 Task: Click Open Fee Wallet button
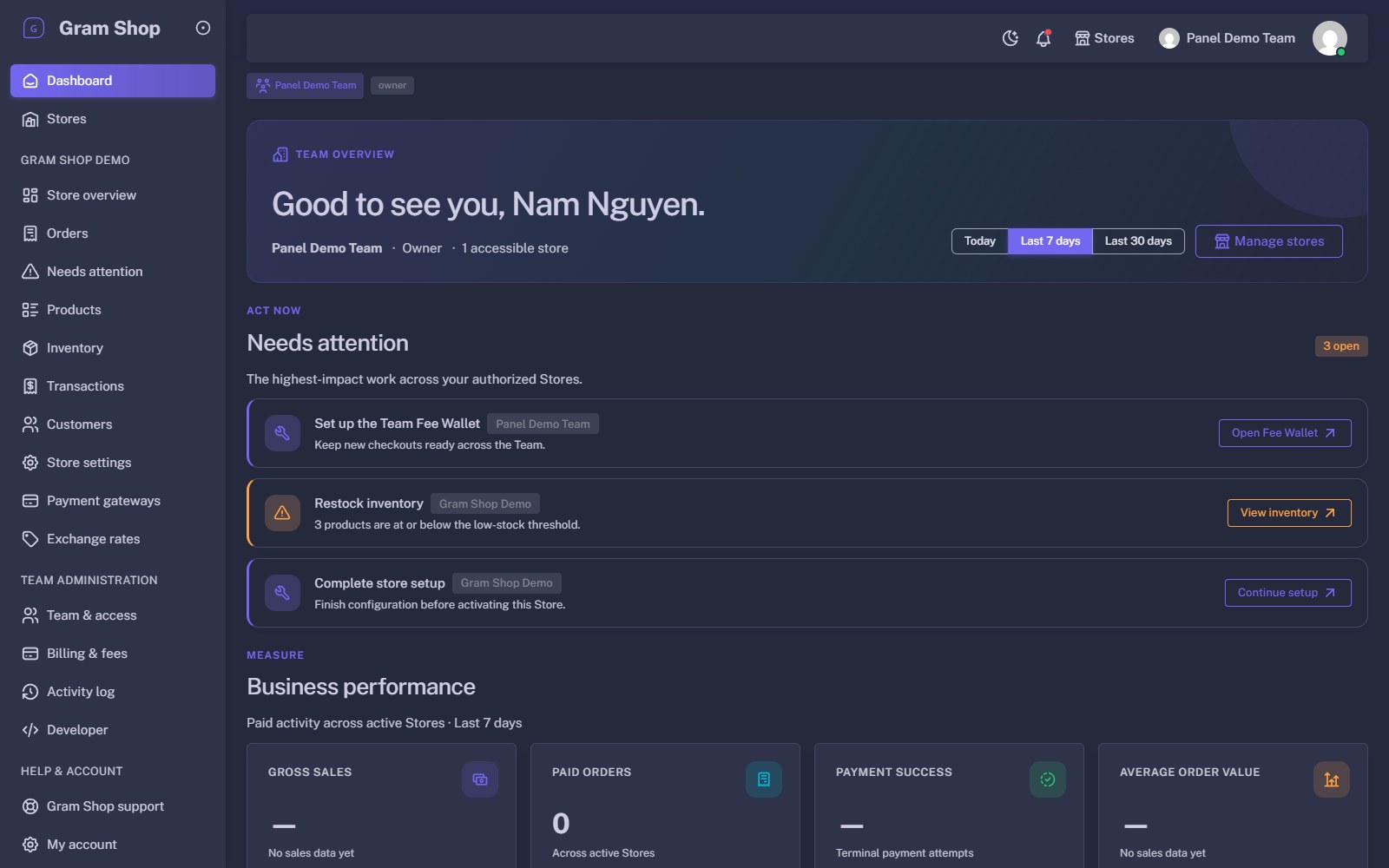[x=1285, y=433]
